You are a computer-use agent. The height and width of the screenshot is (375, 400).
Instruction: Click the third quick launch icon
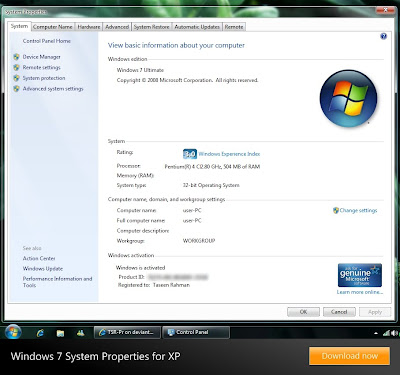pos(80,333)
